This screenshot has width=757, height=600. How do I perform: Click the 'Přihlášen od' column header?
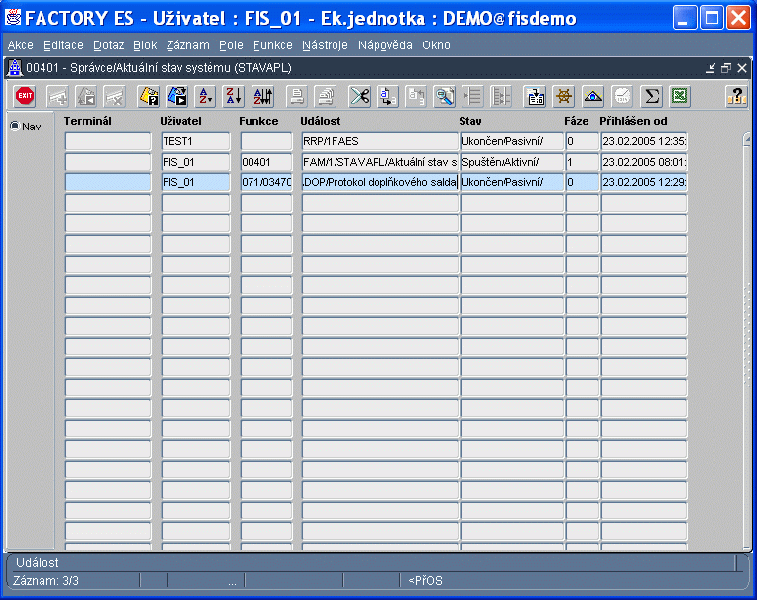[633, 121]
